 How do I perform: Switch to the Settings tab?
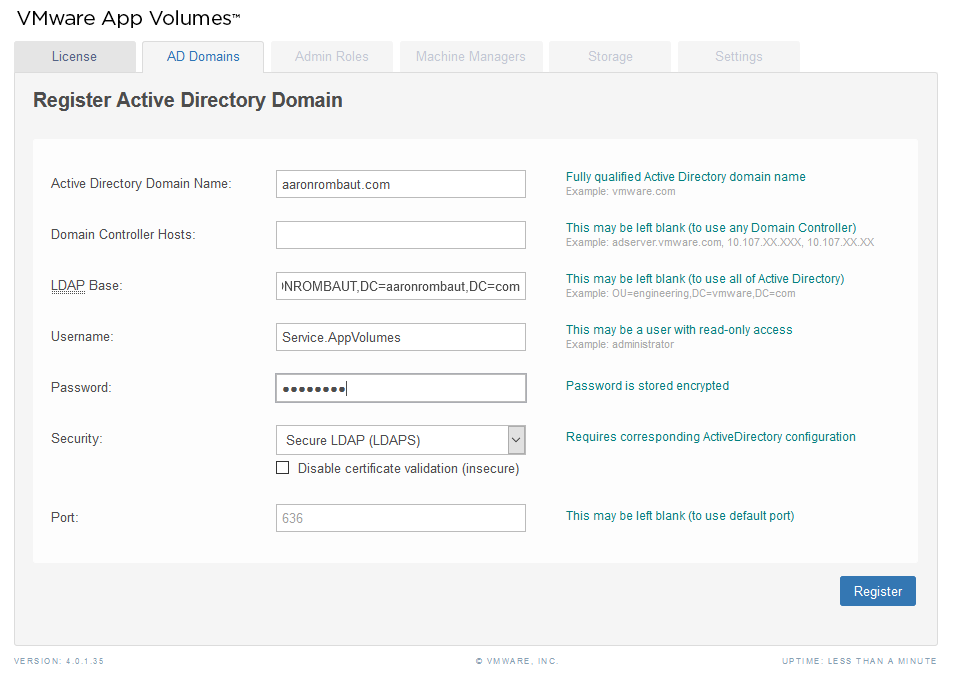[738, 57]
